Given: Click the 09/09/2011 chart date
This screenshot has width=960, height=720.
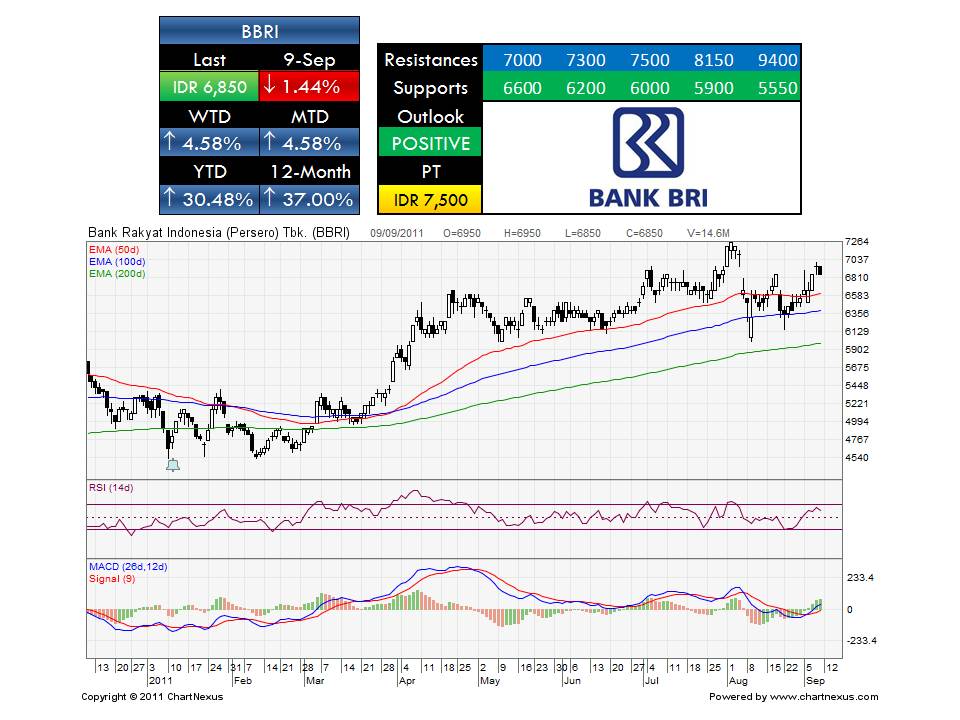Looking at the screenshot, I should click(x=397, y=233).
